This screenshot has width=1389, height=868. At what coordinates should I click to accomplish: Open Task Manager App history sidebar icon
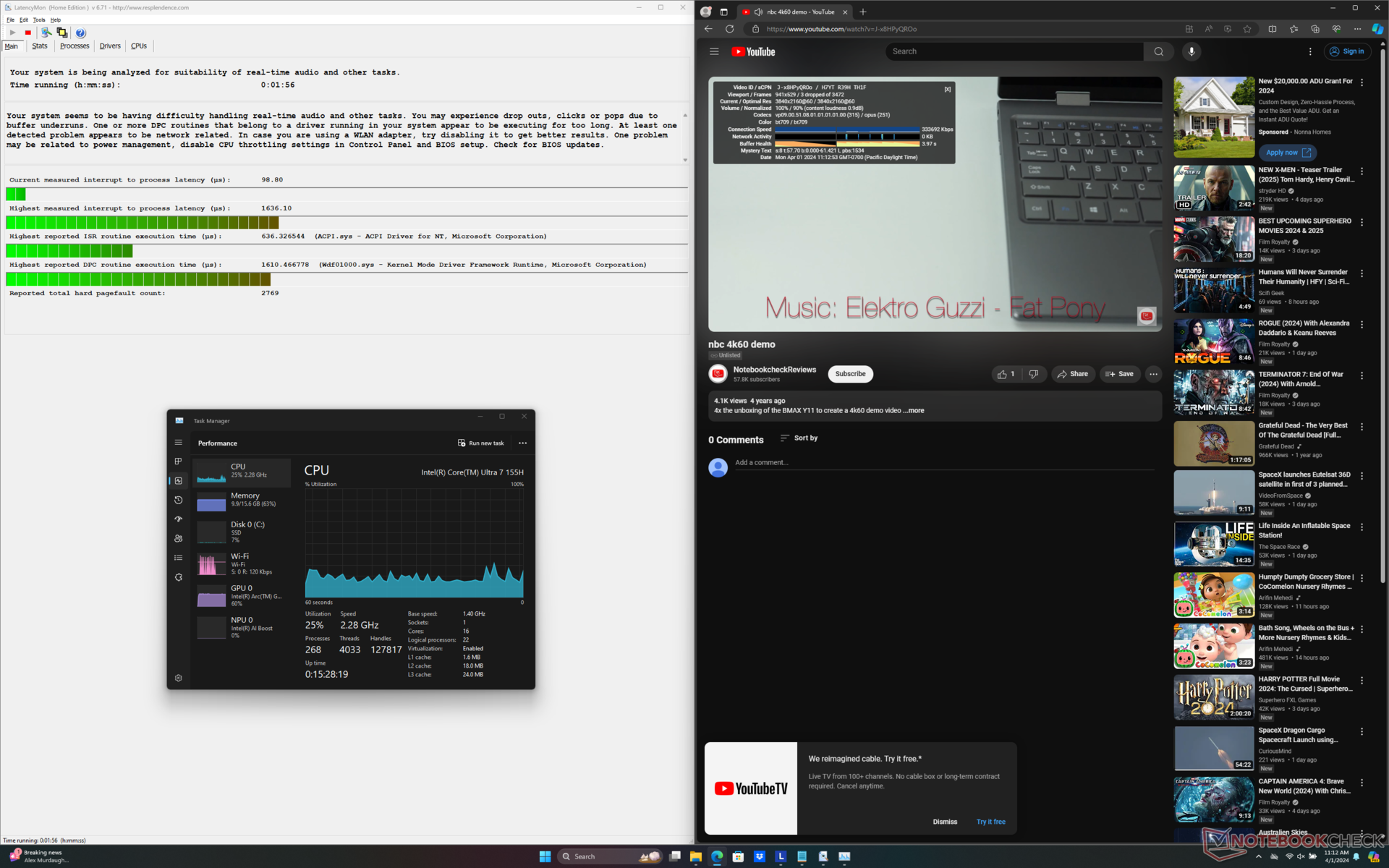pos(178,500)
